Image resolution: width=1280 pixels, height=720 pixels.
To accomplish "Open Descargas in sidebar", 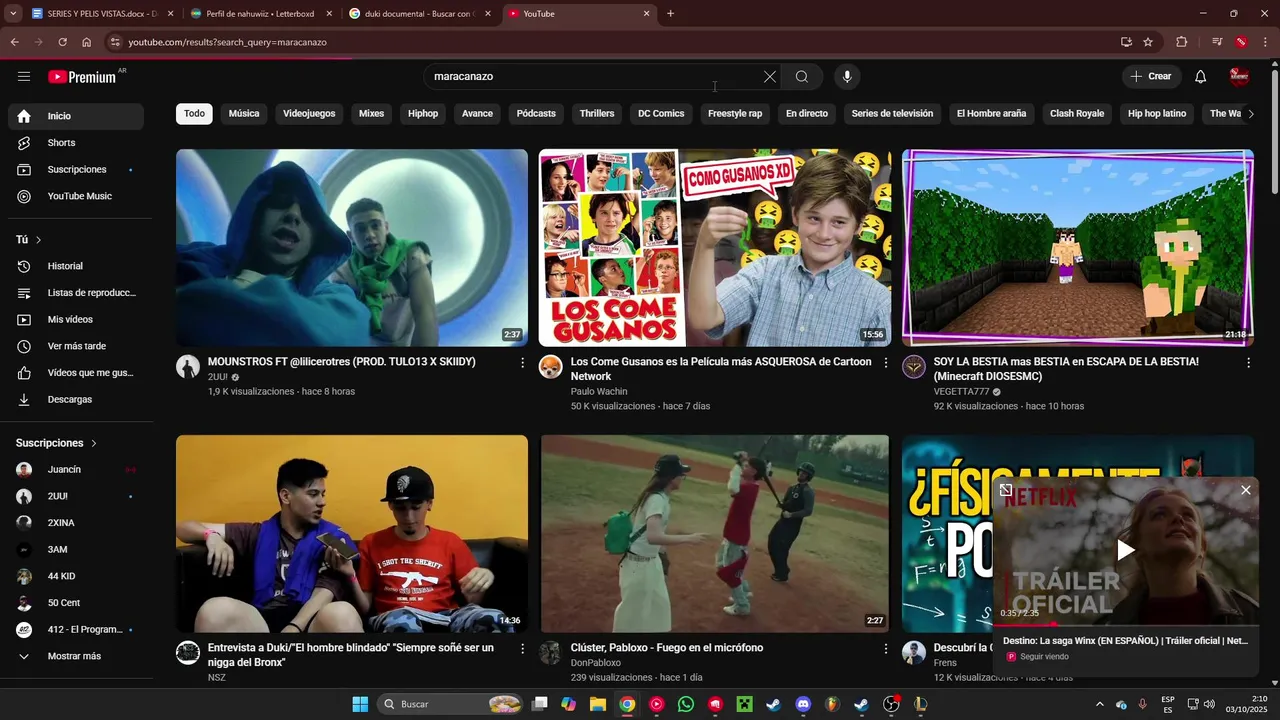I will click(76, 400).
